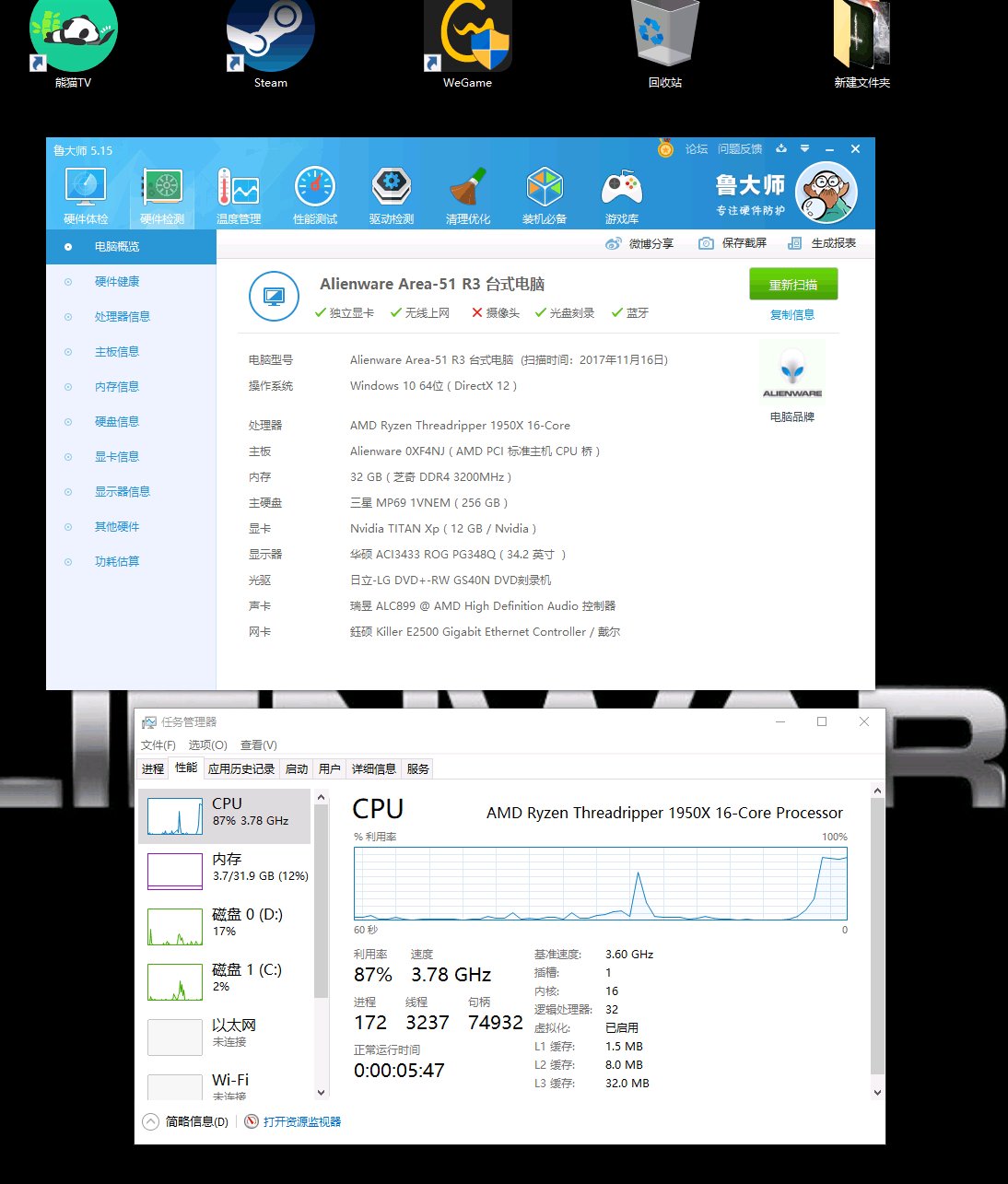
Task: Click the 打开资源监视器 link
Action: click(x=302, y=1121)
